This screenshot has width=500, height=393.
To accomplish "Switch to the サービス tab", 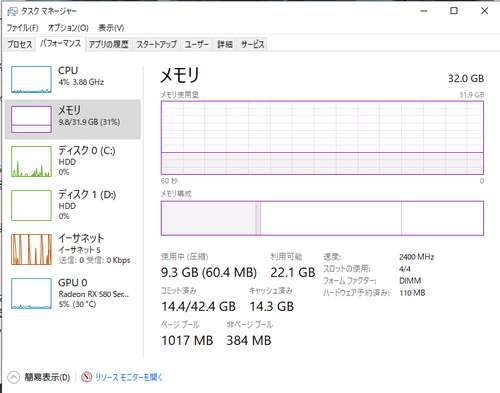I will [252, 44].
